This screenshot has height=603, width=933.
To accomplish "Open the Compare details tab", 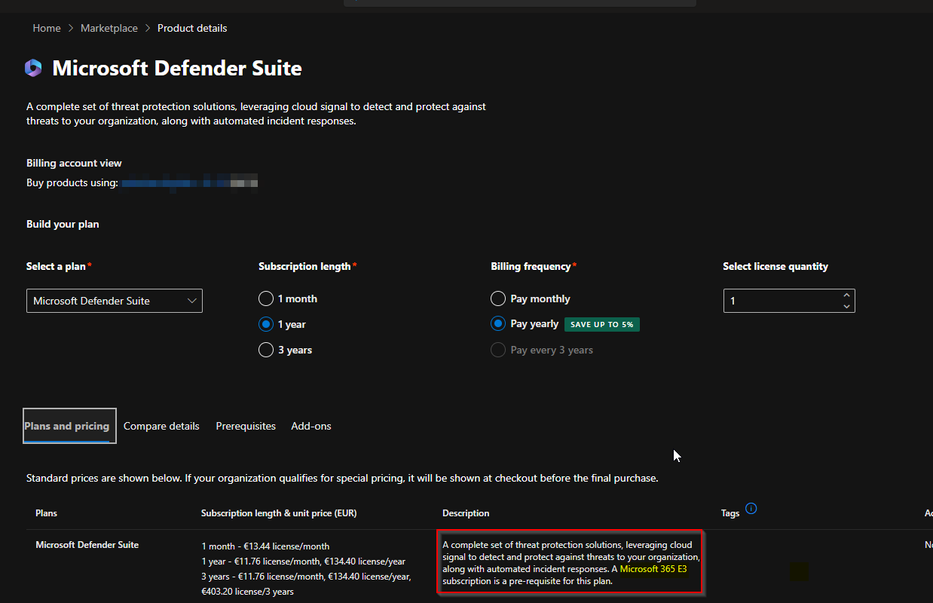I will pyautogui.click(x=161, y=426).
